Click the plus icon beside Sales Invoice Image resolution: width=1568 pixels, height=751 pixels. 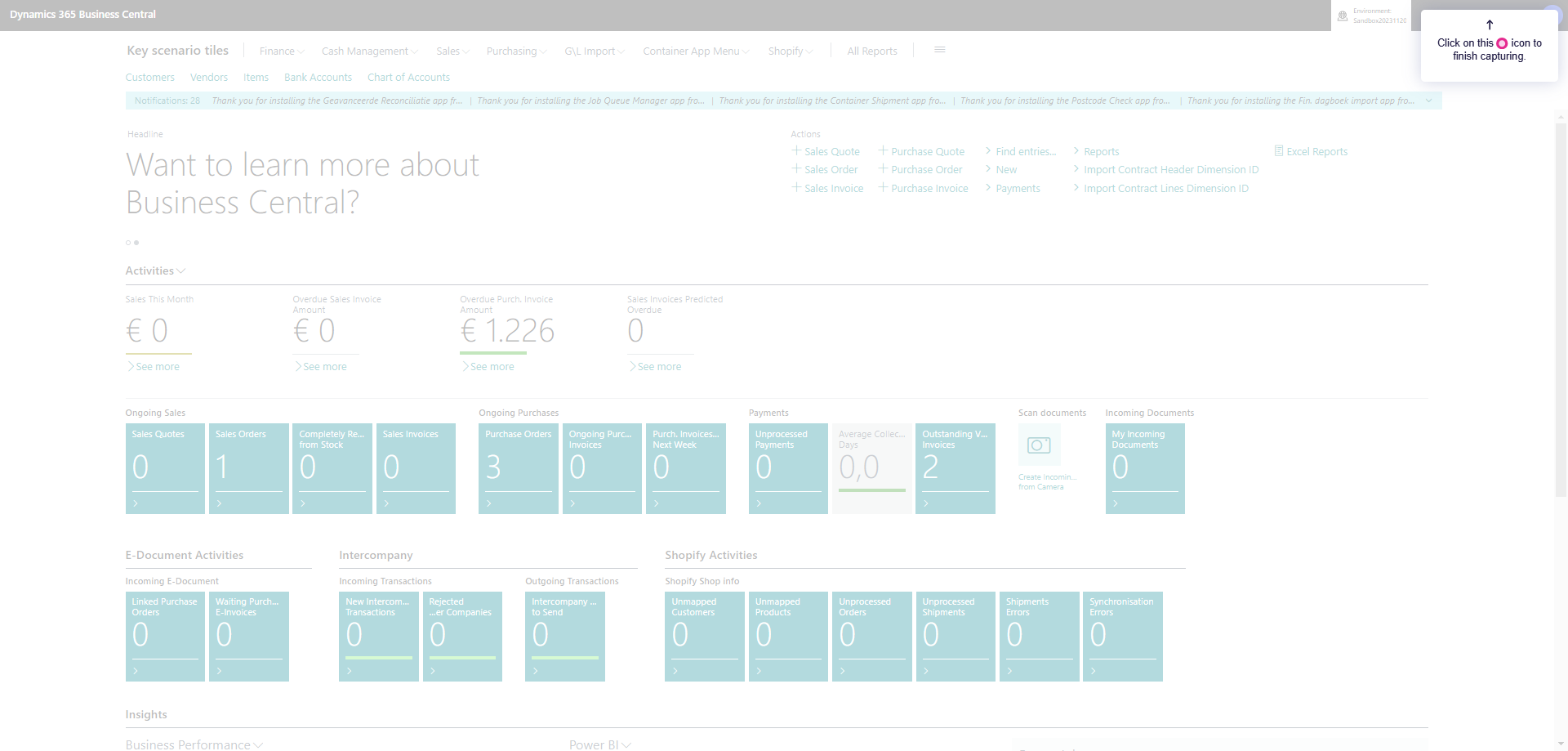[x=796, y=187]
